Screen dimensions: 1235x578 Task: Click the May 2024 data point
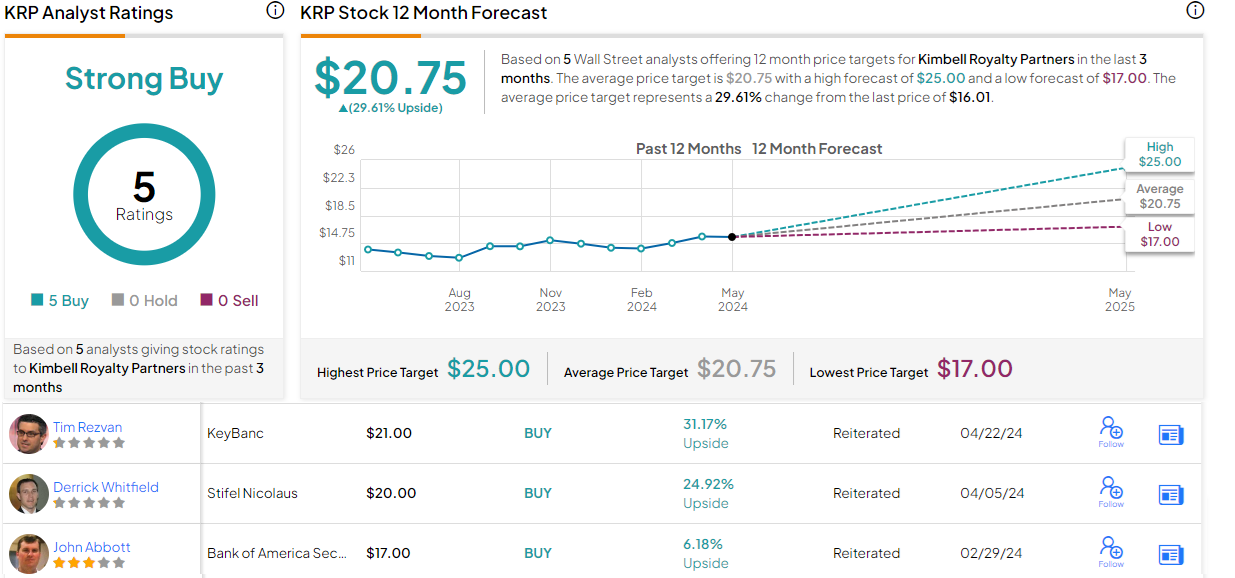tap(733, 237)
